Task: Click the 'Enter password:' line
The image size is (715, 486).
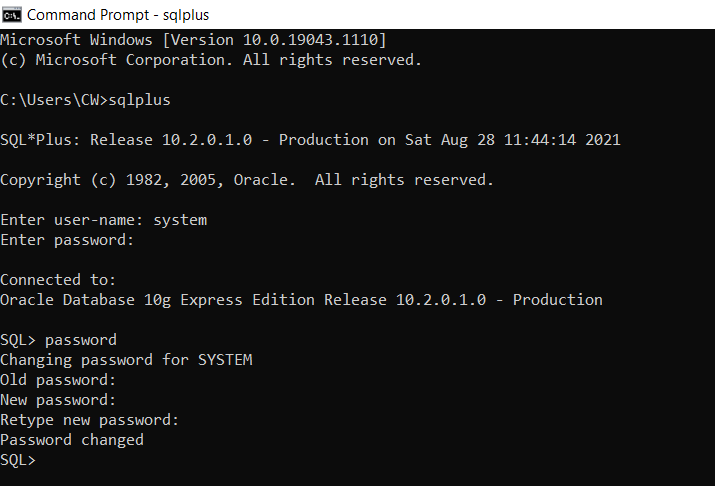Action: [67, 240]
